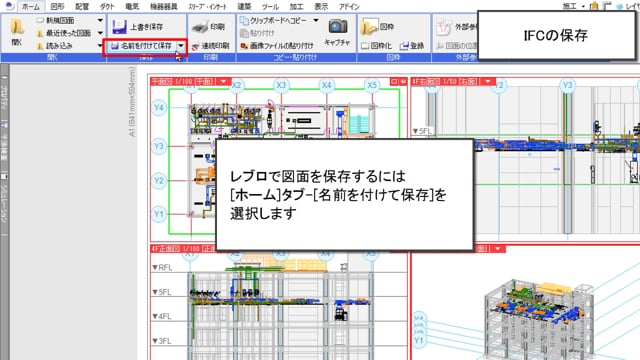This screenshot has height=360, width=640.
Task: Open the 加工 tab
Action: (296, 7)
